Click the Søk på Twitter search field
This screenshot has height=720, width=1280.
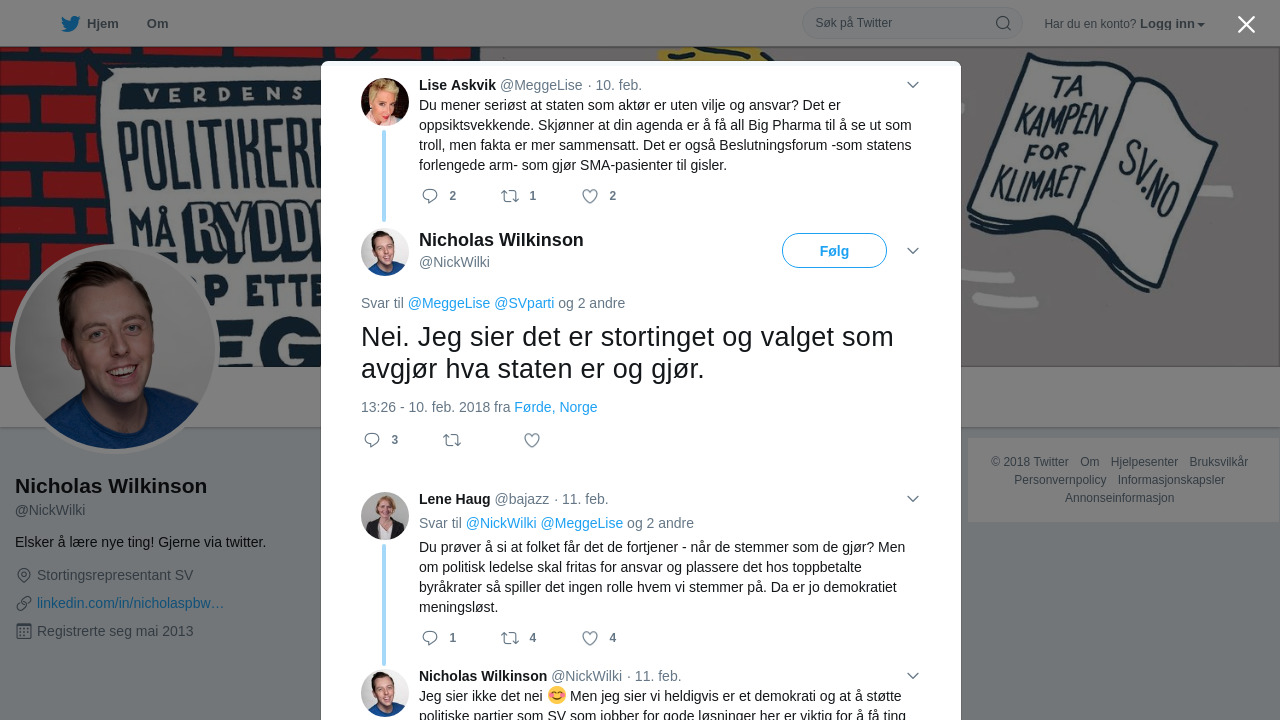tap(900, 23)
